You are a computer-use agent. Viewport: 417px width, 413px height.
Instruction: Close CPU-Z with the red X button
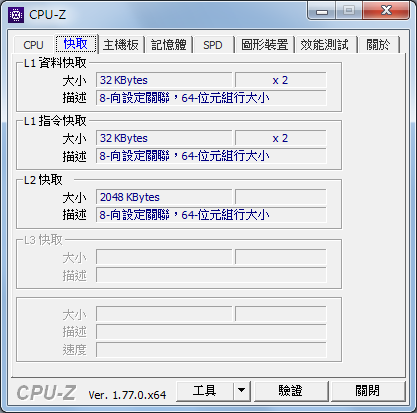pos(386,11)
